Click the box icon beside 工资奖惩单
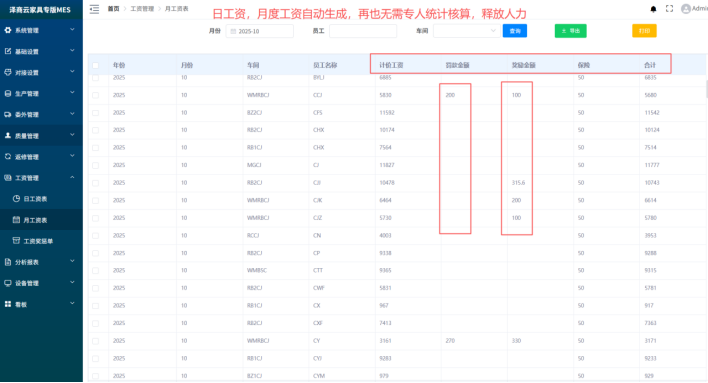This screenshot has width=708, height=383. (16, 241)
